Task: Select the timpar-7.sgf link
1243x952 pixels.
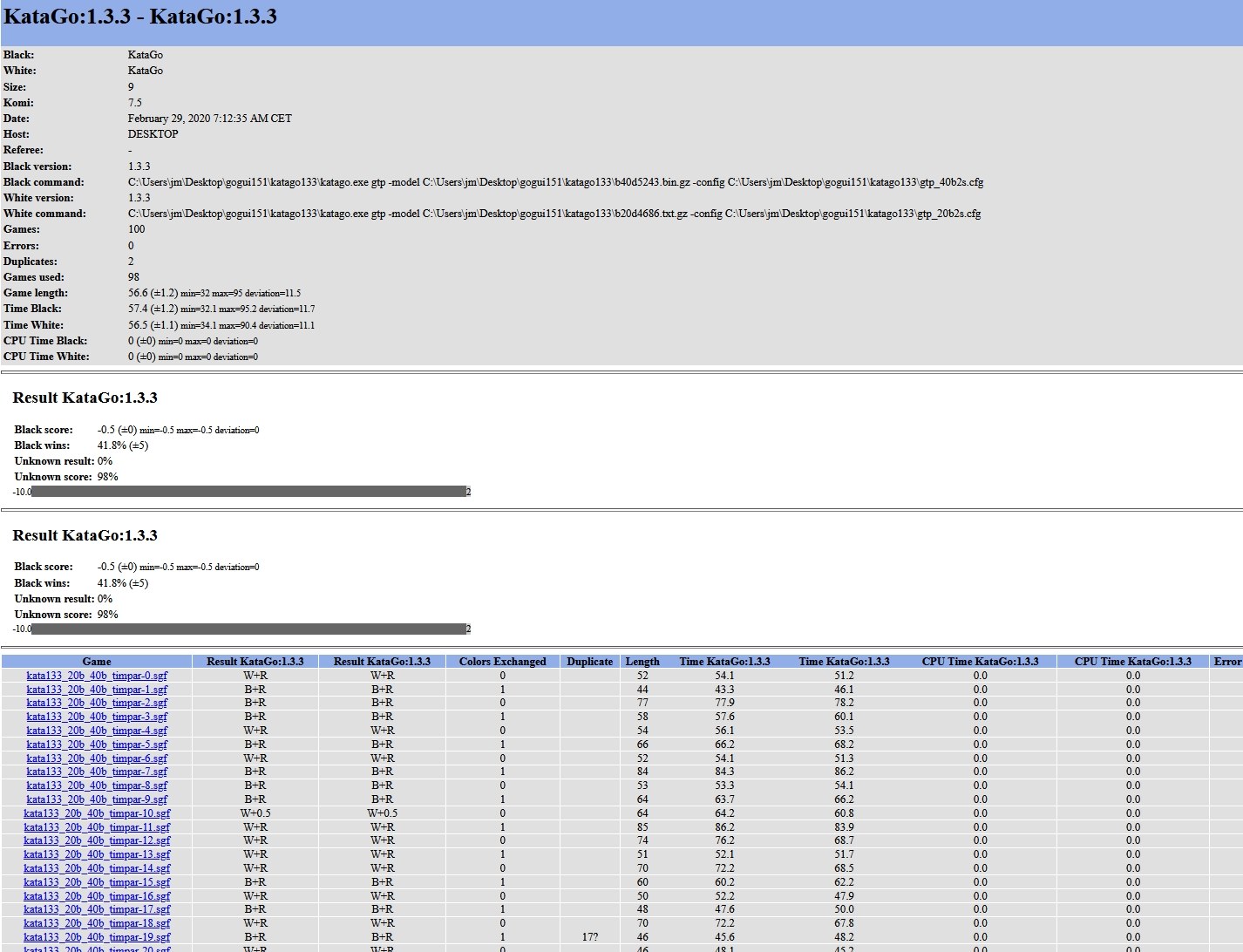Action: click(97, 772)
